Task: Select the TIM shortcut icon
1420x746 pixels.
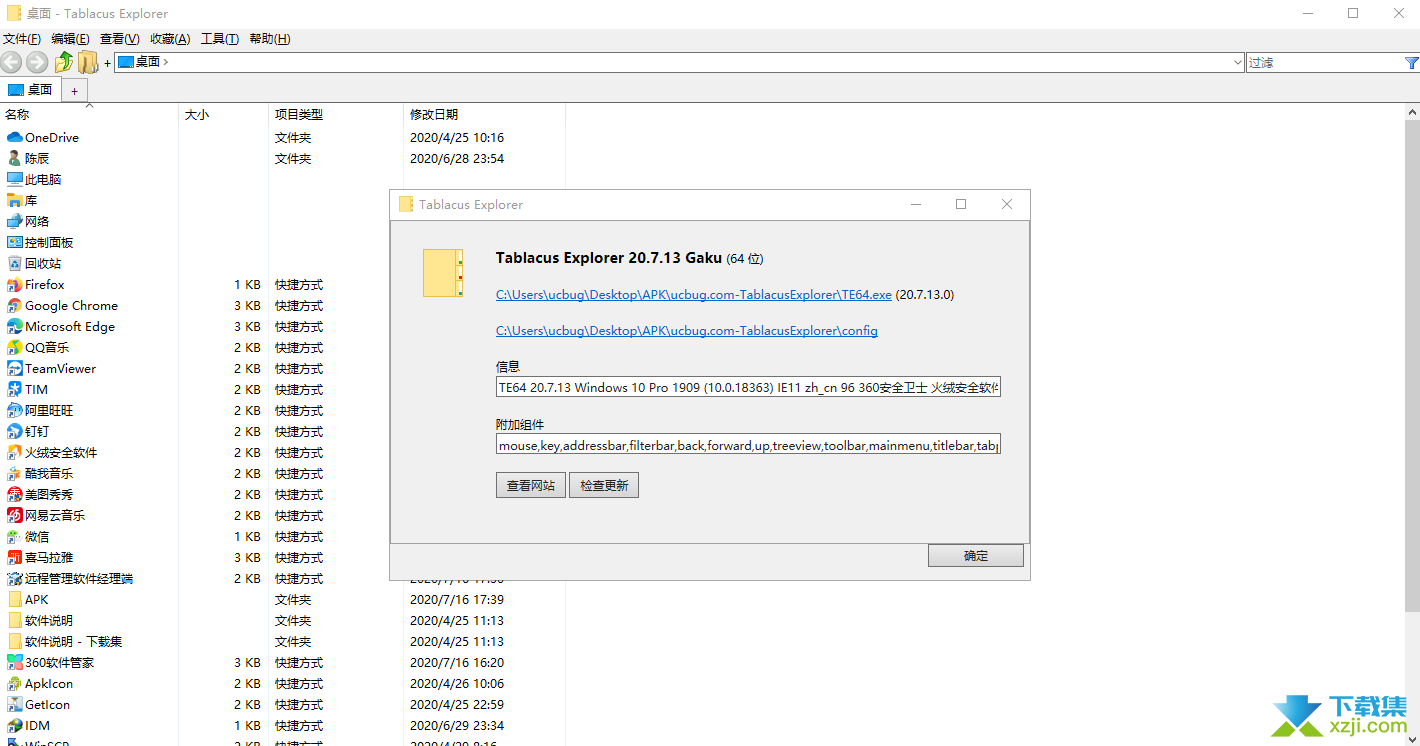Action: coord(14,389)
